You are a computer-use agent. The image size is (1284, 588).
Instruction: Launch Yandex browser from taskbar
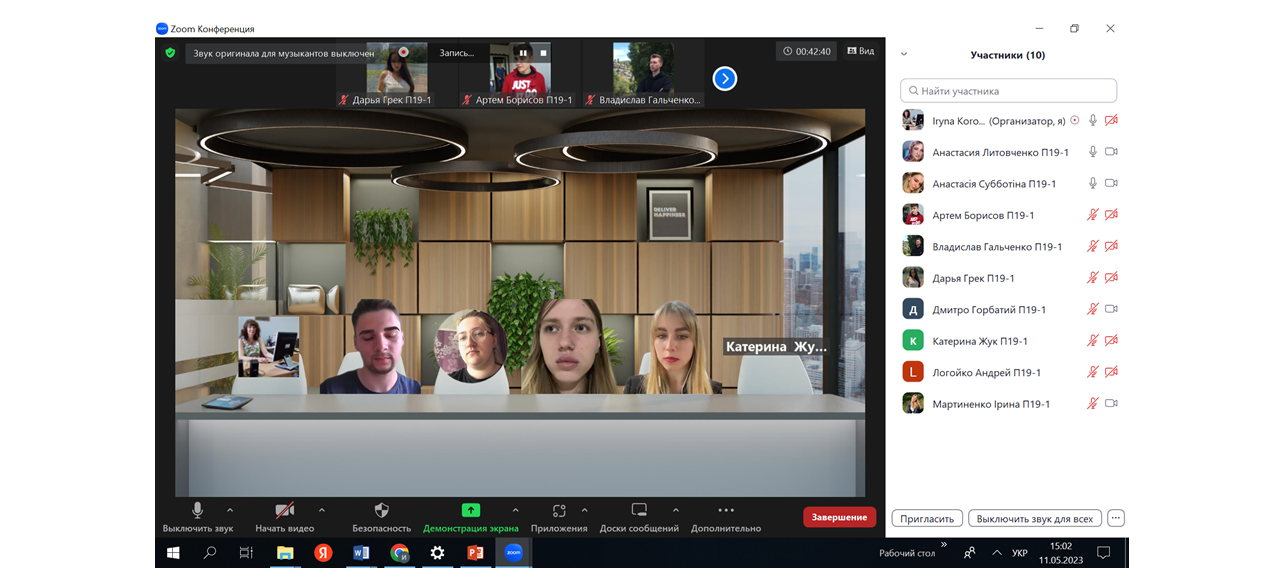(x=323, y=552)
